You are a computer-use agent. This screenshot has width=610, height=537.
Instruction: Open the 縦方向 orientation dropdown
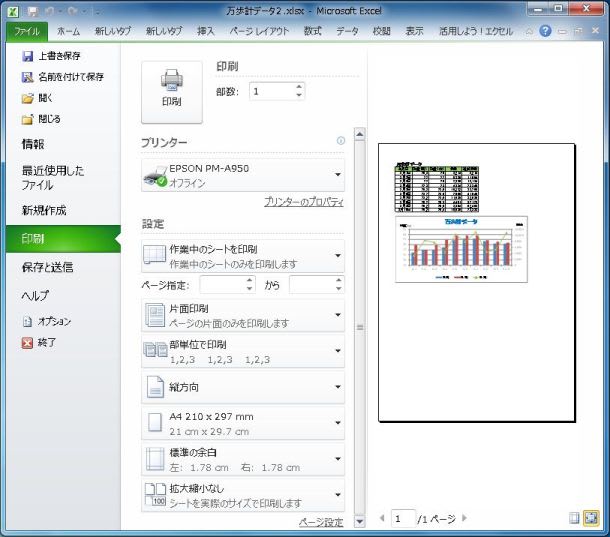[x=337, y=386]
